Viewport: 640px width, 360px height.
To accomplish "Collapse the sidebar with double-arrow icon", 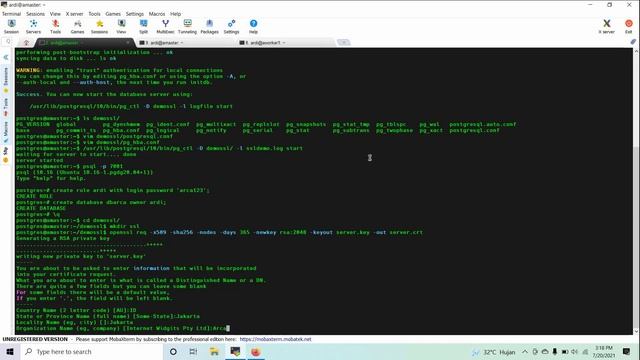I will point(6,58).
